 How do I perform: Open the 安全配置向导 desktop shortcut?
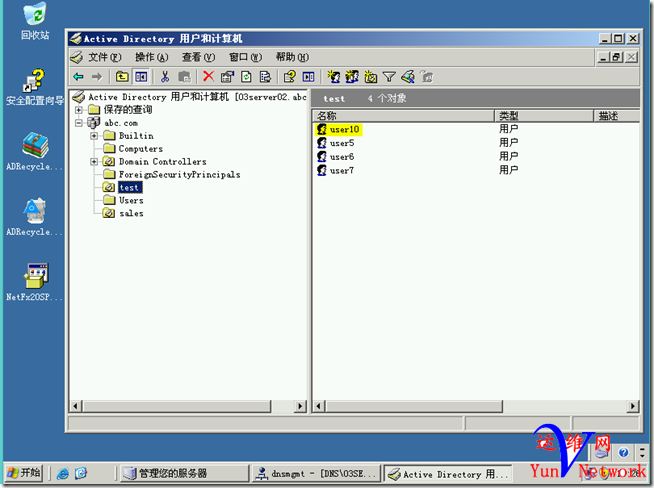pos(35,87)
